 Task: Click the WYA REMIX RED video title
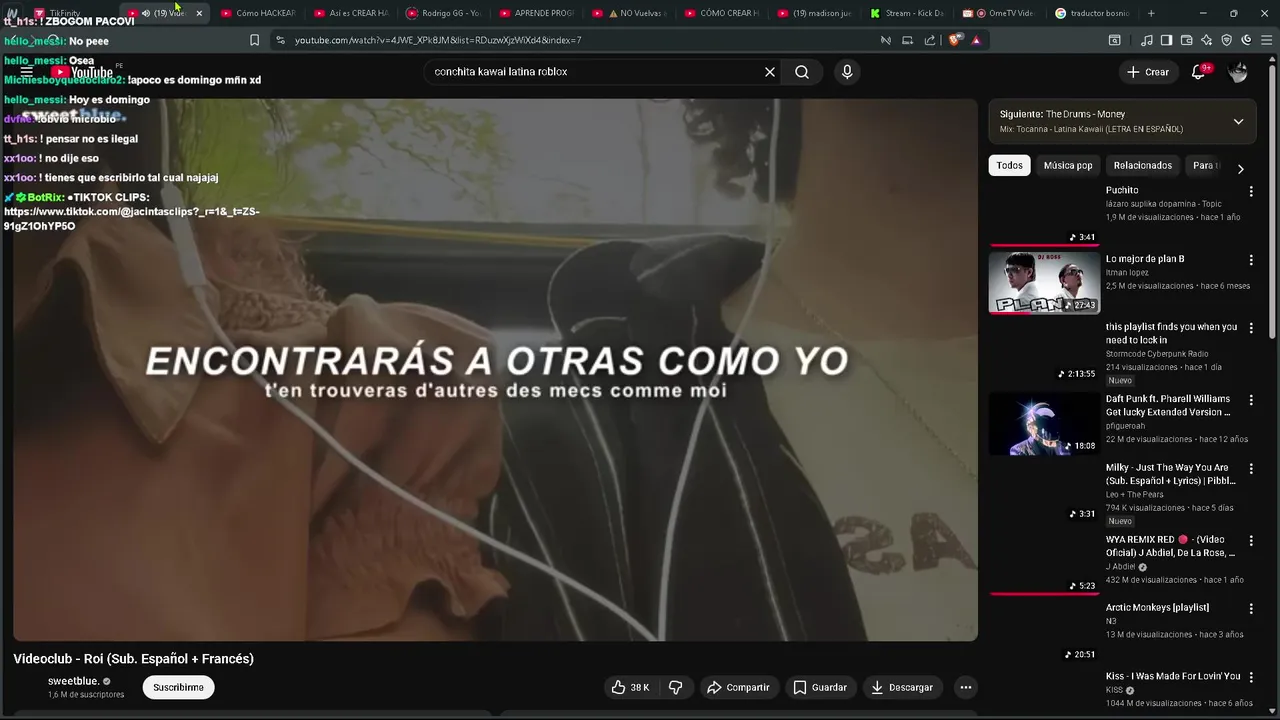click(x=1171, y=546)
